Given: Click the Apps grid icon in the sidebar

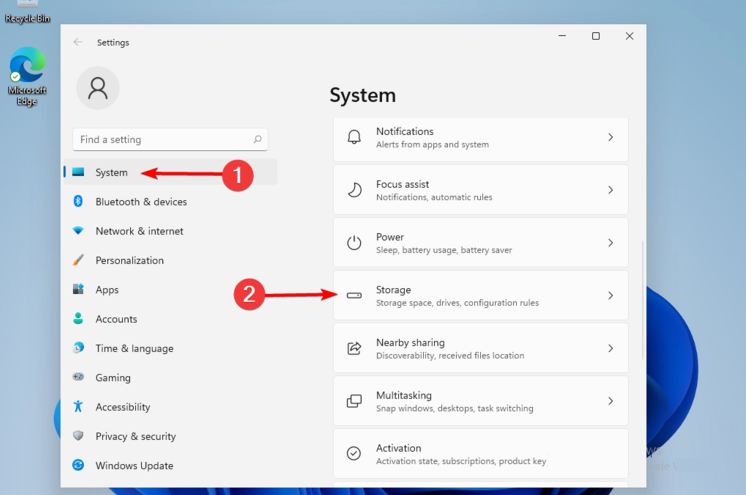Looking at the screenshot, I should click(x=78, y=289).
